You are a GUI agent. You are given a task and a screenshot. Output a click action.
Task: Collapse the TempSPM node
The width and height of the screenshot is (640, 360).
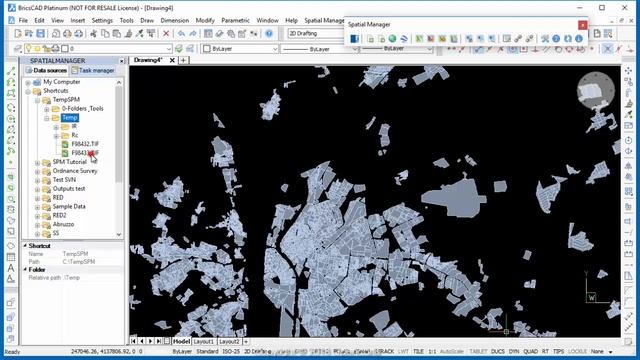[37, 100]
